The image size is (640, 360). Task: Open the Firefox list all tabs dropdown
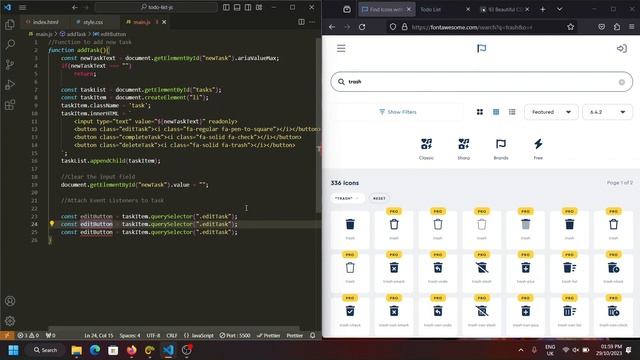pyautogui.click(x=560, y=9)
